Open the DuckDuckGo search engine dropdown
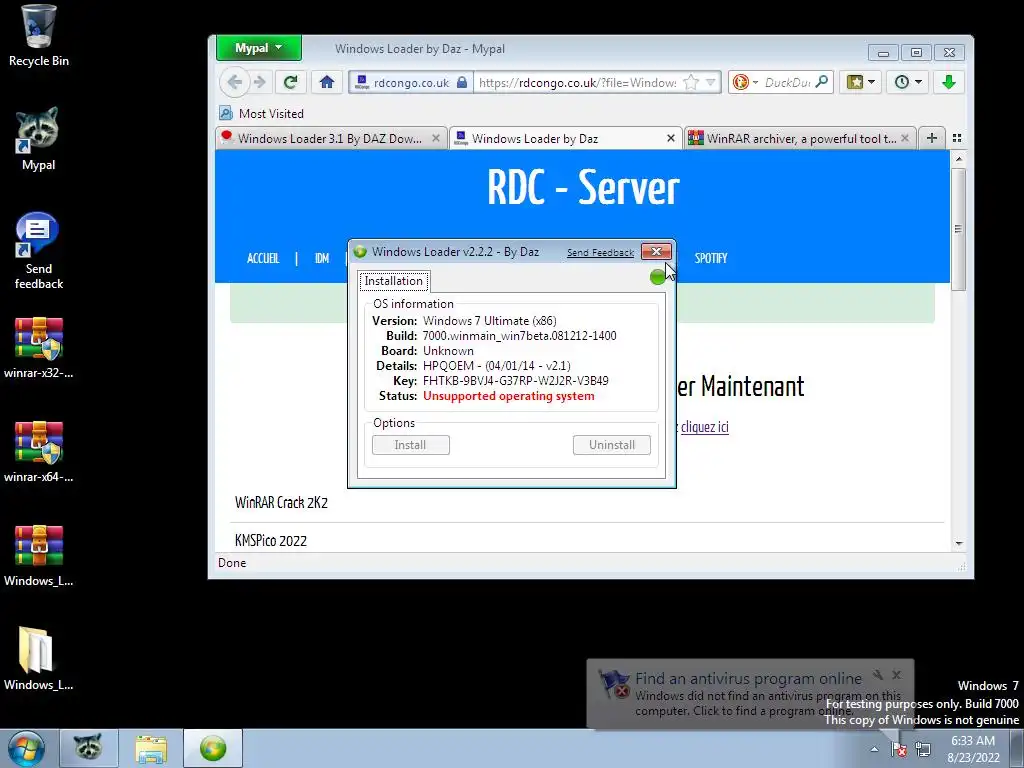Screen dimensions: 1024x768 click(745, 82)
